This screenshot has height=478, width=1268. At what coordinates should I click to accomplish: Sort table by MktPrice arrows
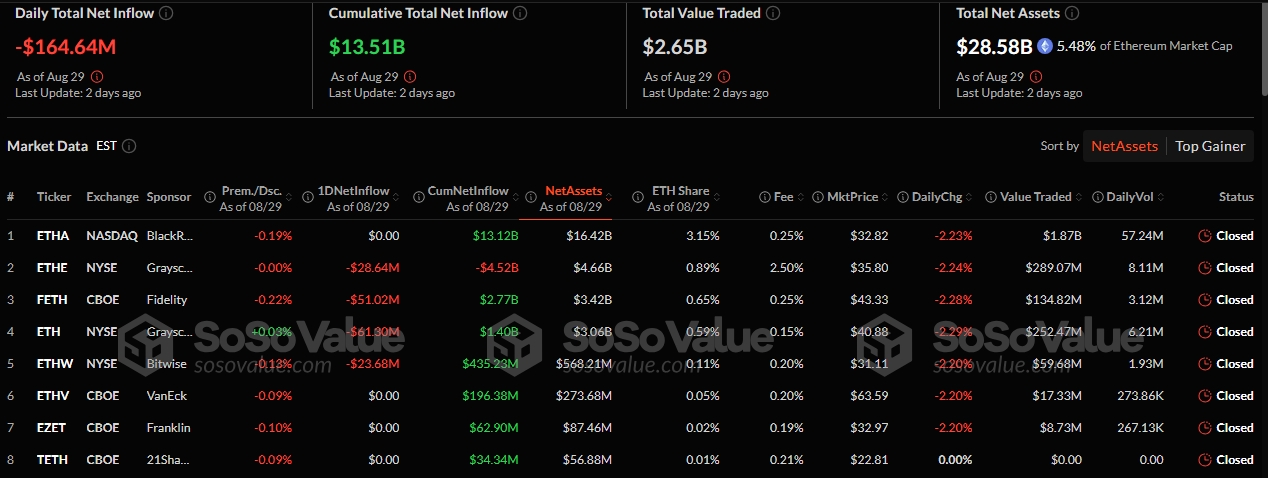click(x=884, y=197)
